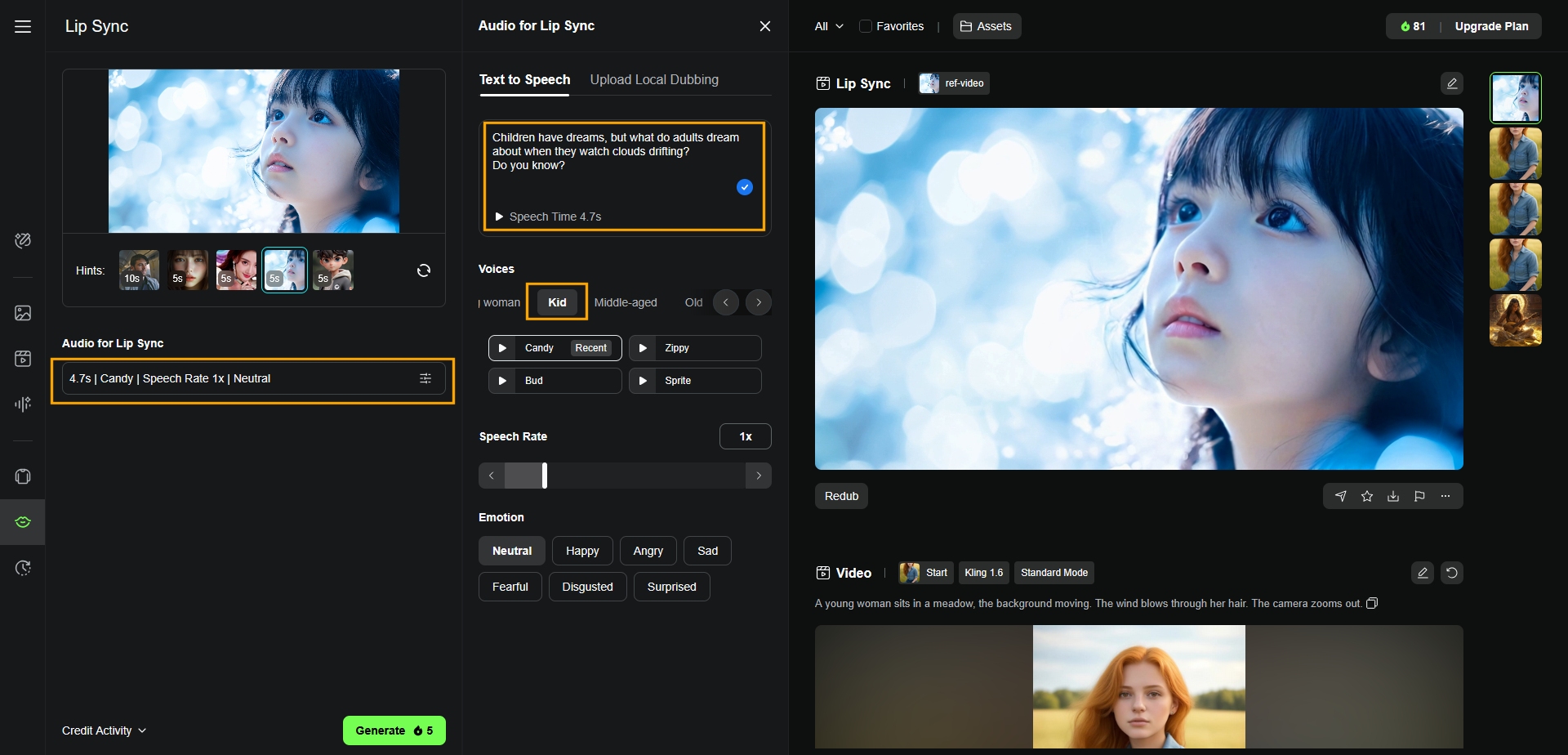The width and height of the screenshot is (1568, 755).
Task: Toggle the blue checkmark in text box
Action: (745, 187)
